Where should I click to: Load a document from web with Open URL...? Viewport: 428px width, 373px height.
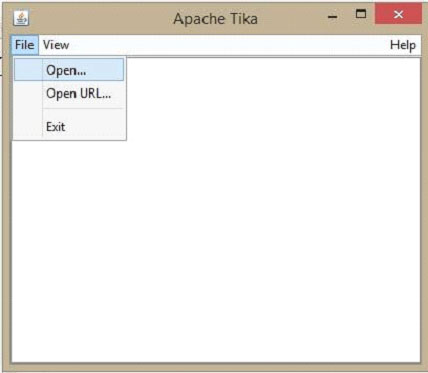click(x=69, y=94)
